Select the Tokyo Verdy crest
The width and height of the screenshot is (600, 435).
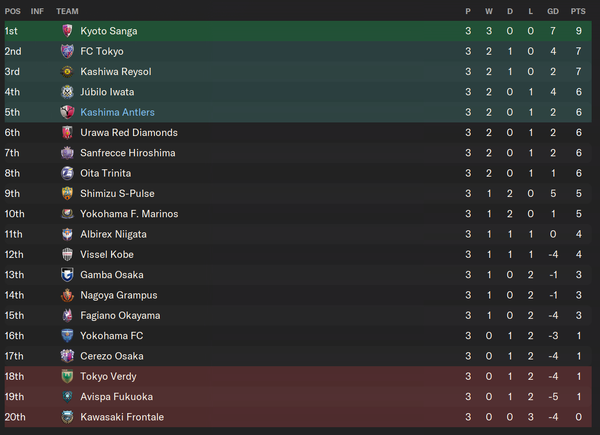click(67, 376)
